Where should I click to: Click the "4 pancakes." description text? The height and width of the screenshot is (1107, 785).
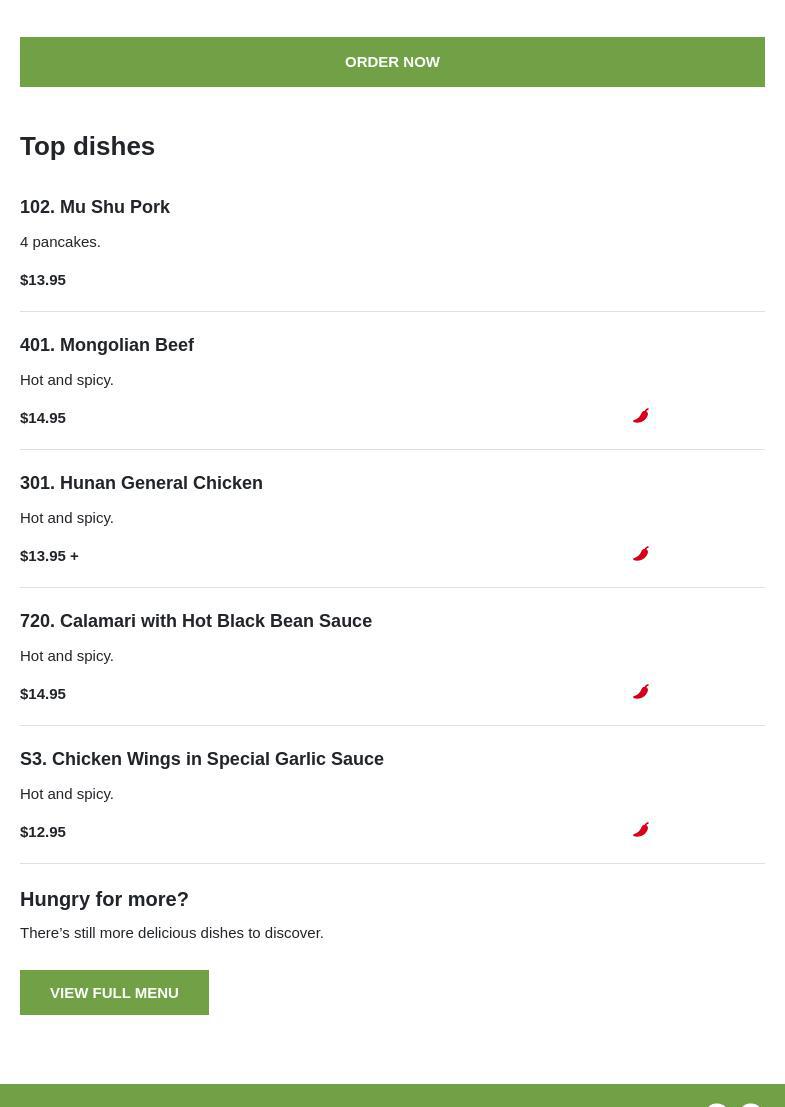(60, 242)
